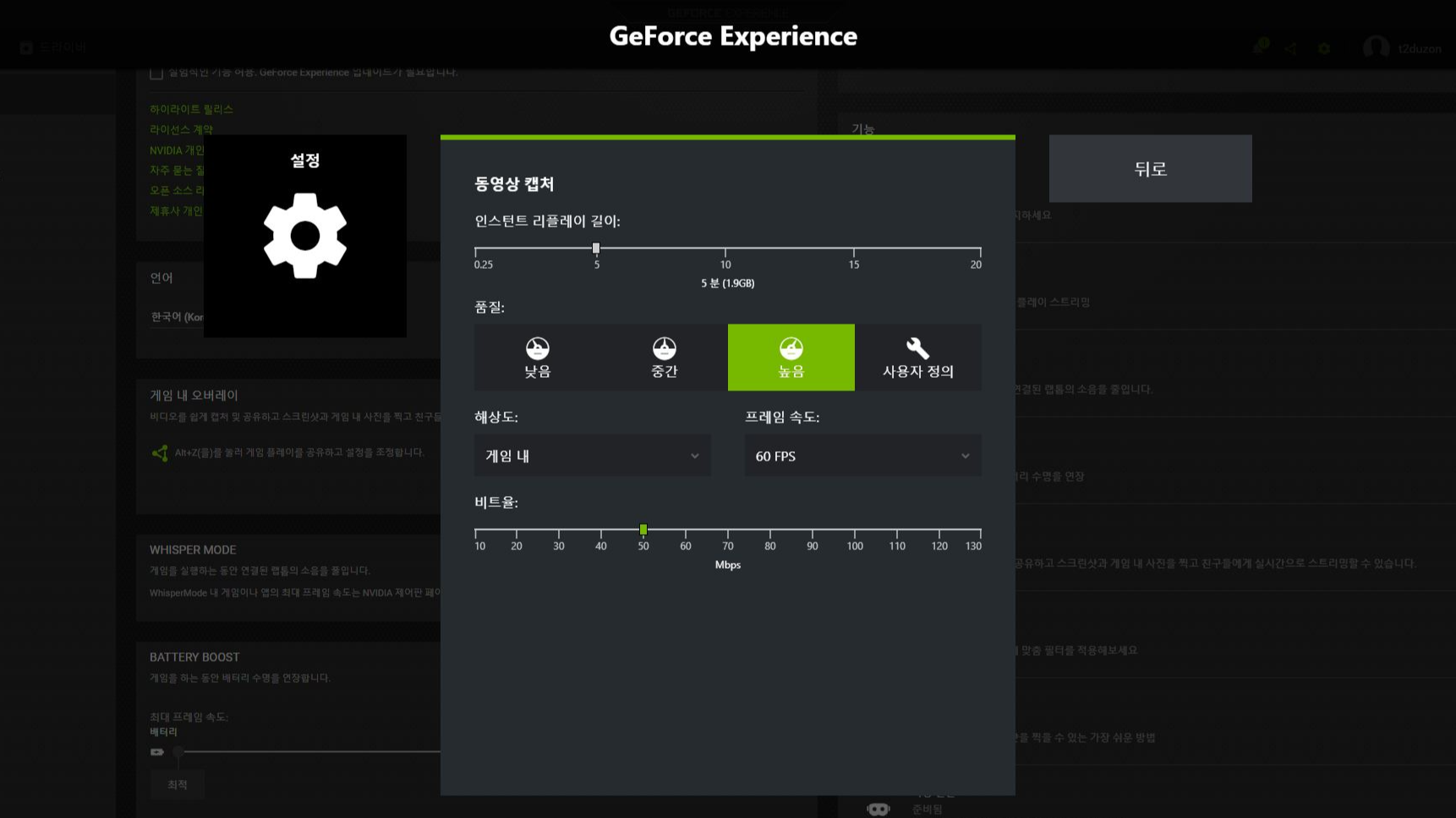Image resolution: width=1456 pixels, height=818 pixels.
Task: Click the share icon beside the Alt+Z description
Action: [x=160, y=453]
